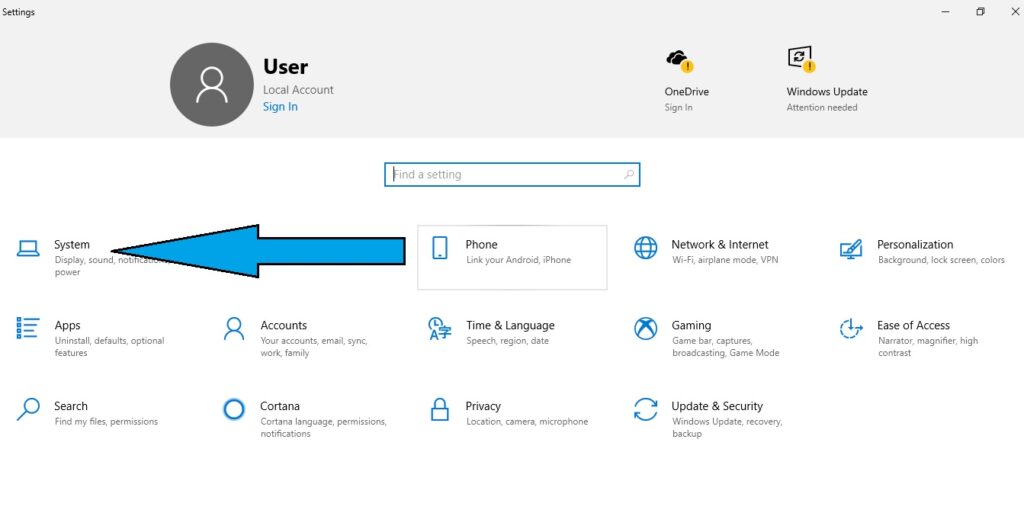Screen dimensions: 1024x513
Task: Open the Search magnifier category icon
Action: pos(28,409)
